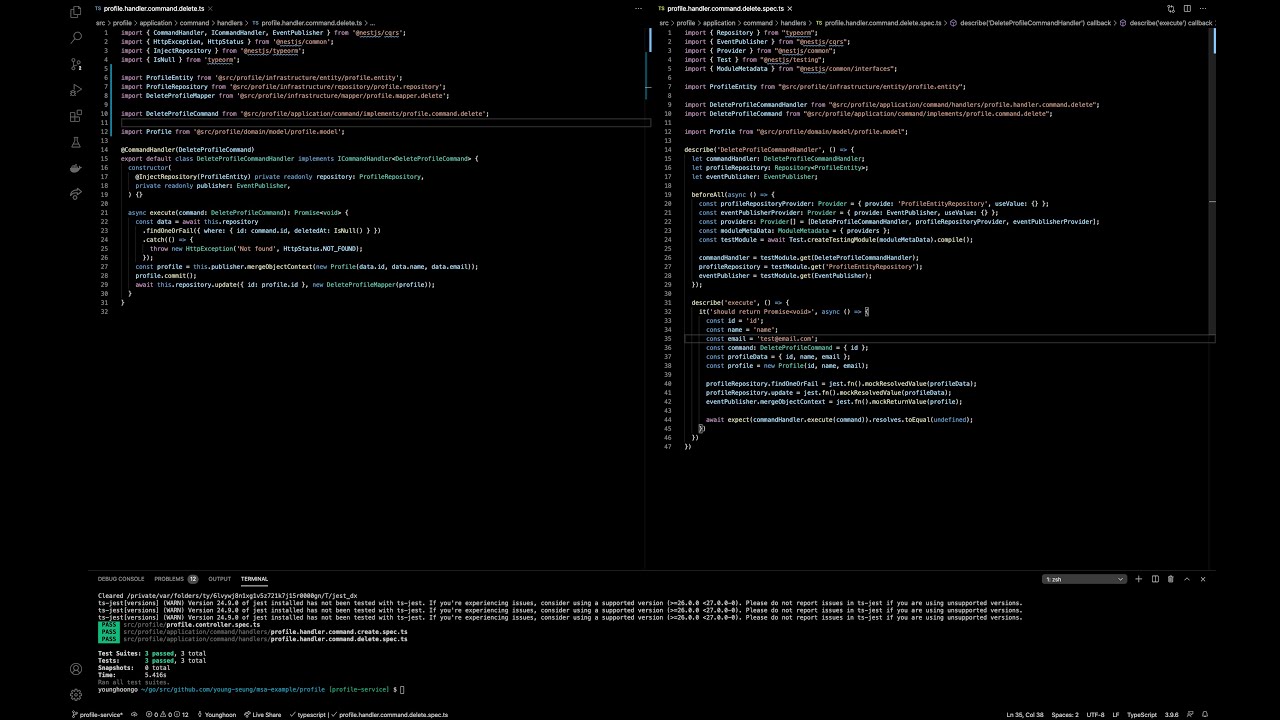Click 'handlers' in left editor breadcrumb

(230, 22)
